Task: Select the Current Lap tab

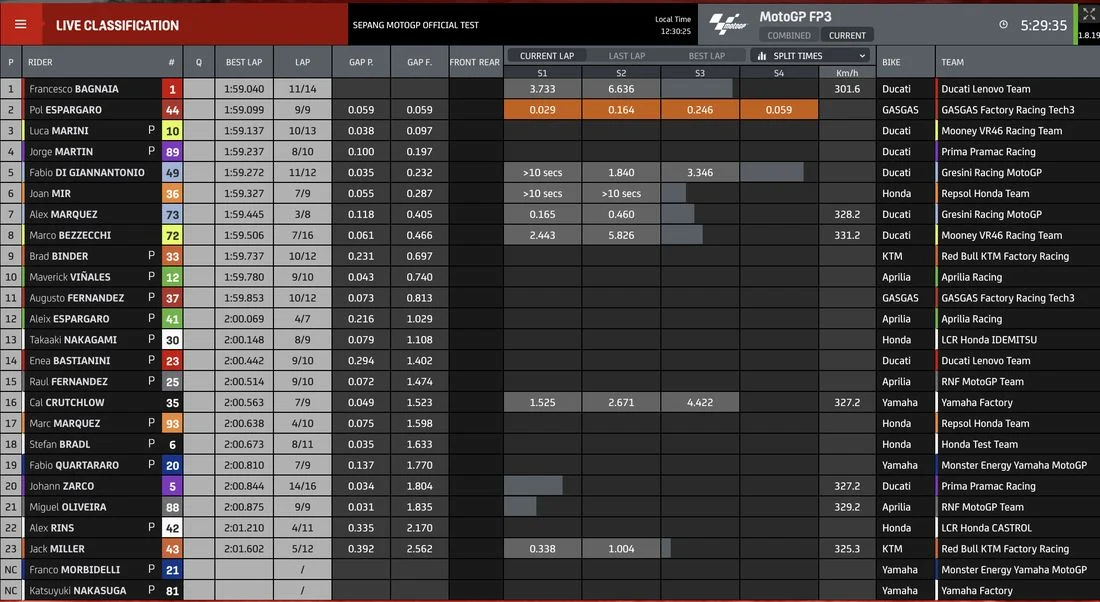Action: coord(546,55)
